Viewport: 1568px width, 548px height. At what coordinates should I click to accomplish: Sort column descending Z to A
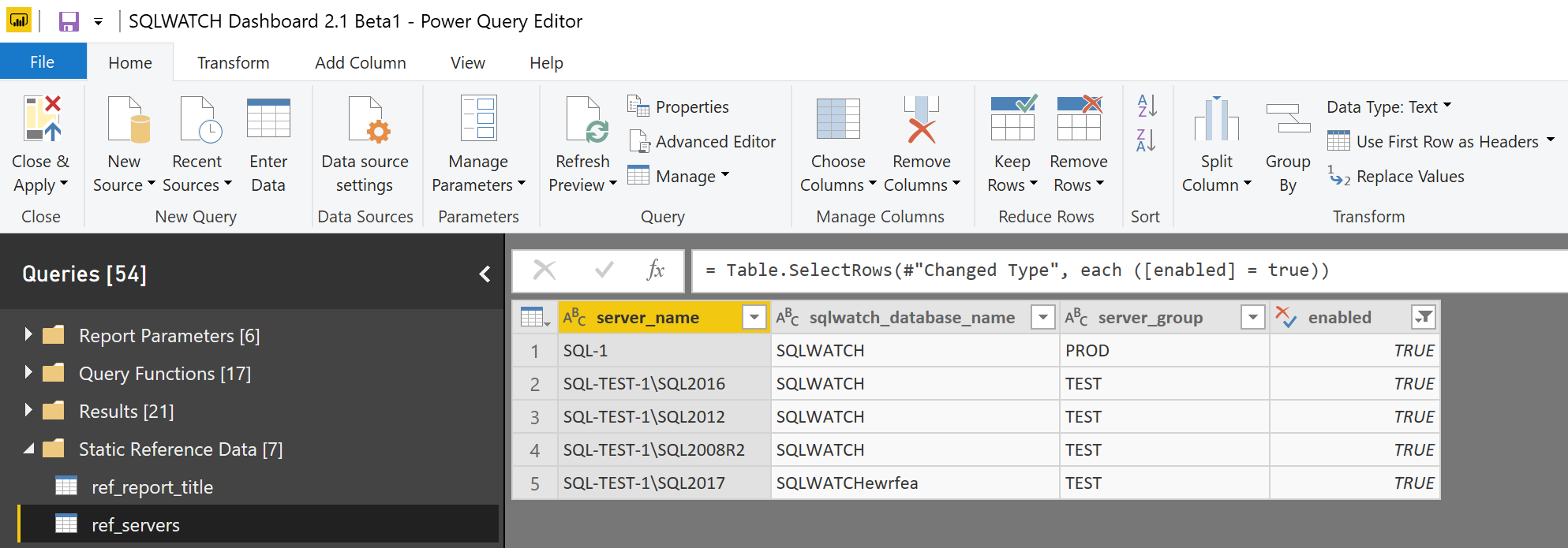pyautogui.click(x=1147, y=140)
